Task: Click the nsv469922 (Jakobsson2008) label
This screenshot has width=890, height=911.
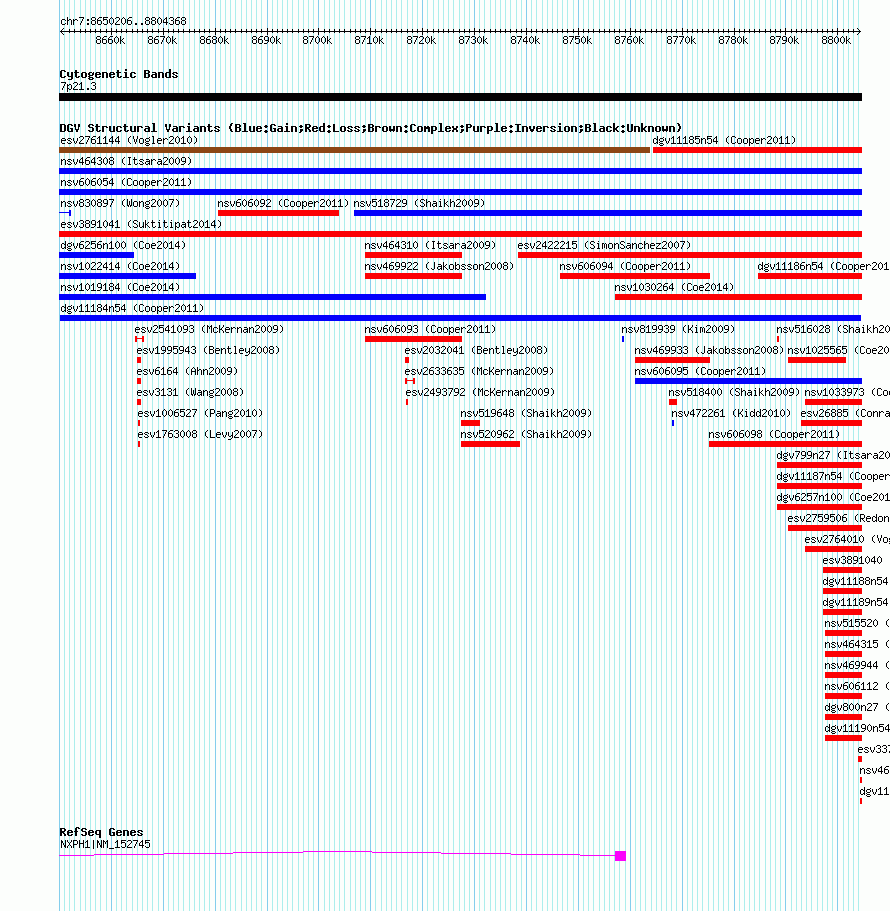Action: coord(439,266)
